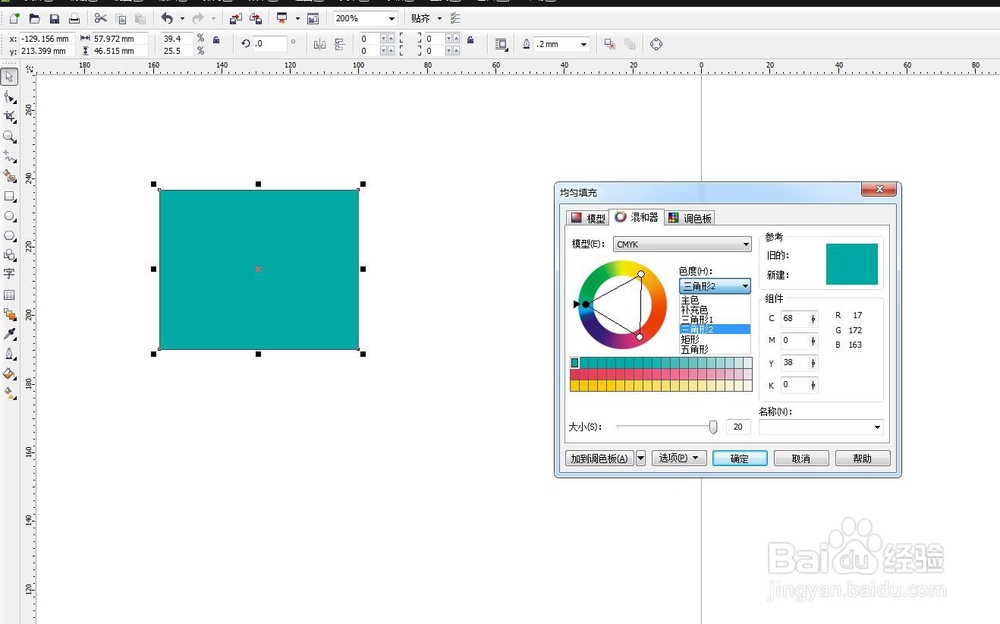
Task: Expand the 贴齐 snap dropdown
Action: [x=439, y=19]
